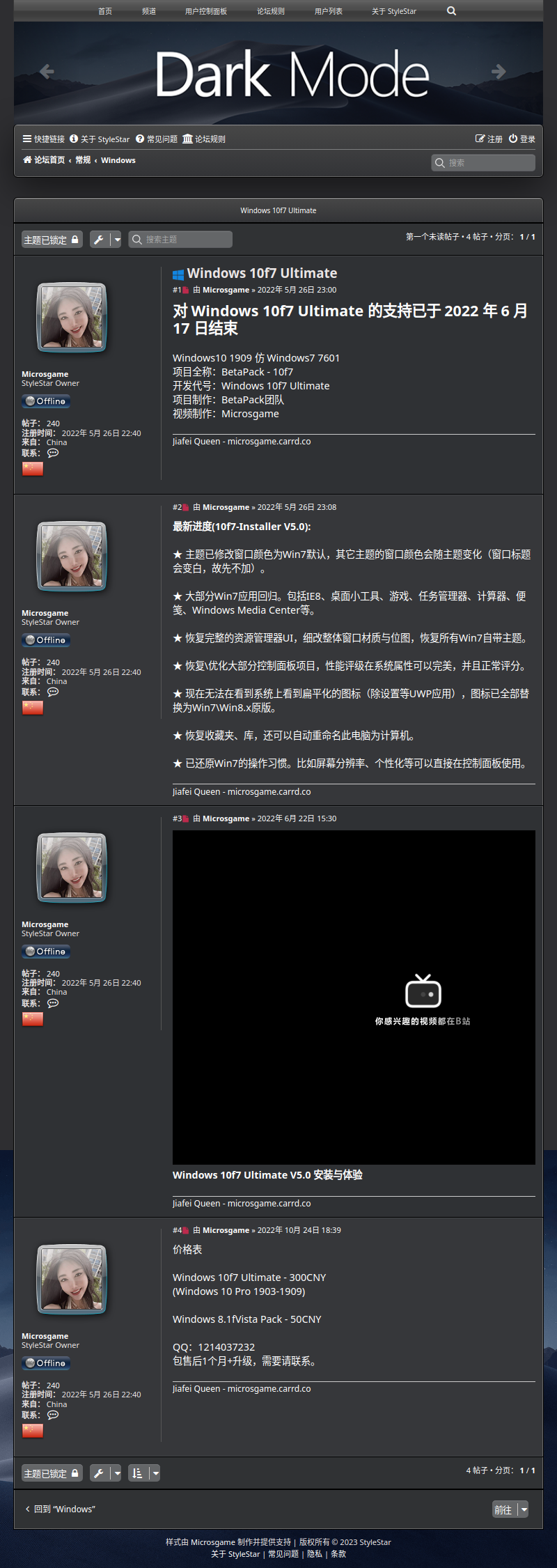This screenshot has height=1568, width=557.
Task: Click the Windows logo icon beside topic title
Action: [x=178, y=274]
